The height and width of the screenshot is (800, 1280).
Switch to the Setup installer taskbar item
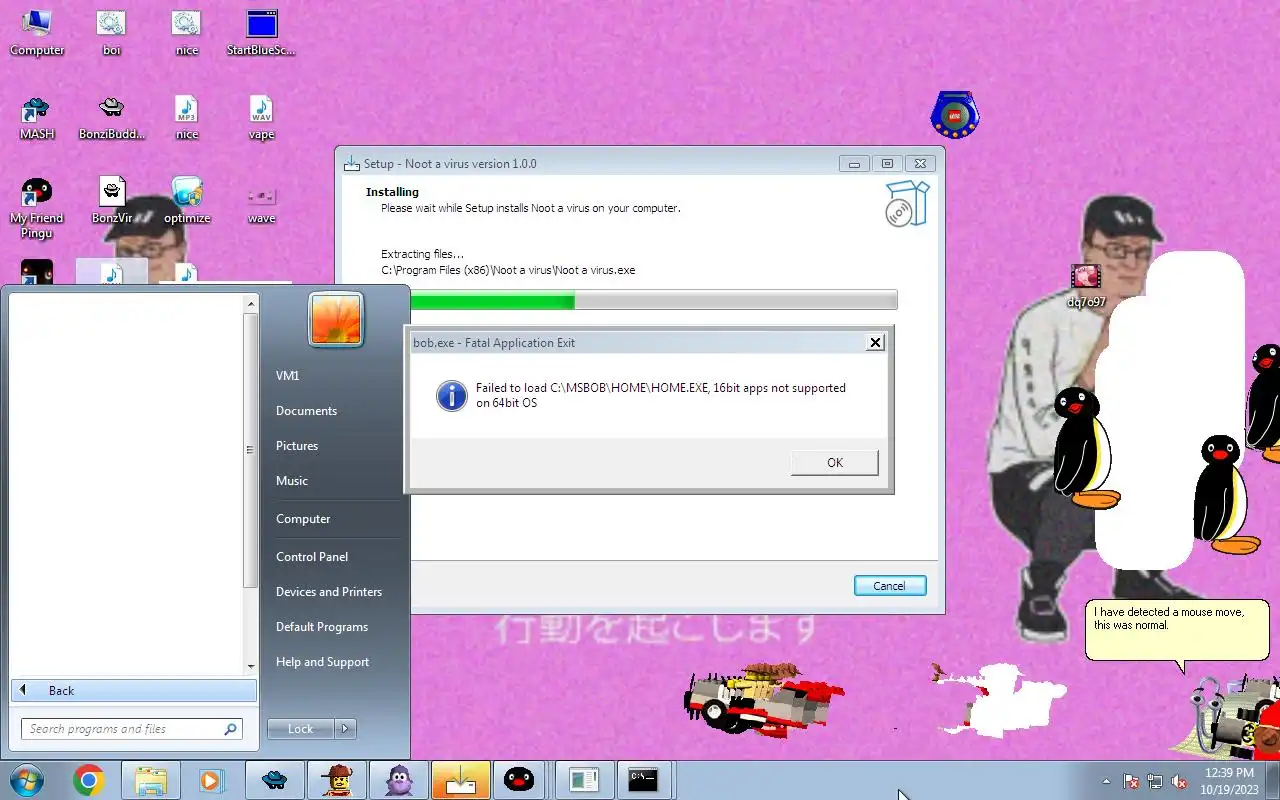(x=460, y=780)
